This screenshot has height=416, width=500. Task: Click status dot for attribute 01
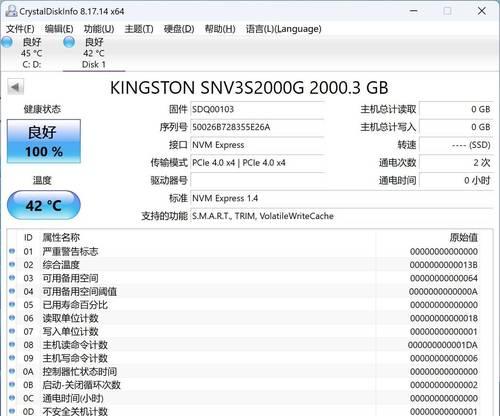[x=12, y=251]
